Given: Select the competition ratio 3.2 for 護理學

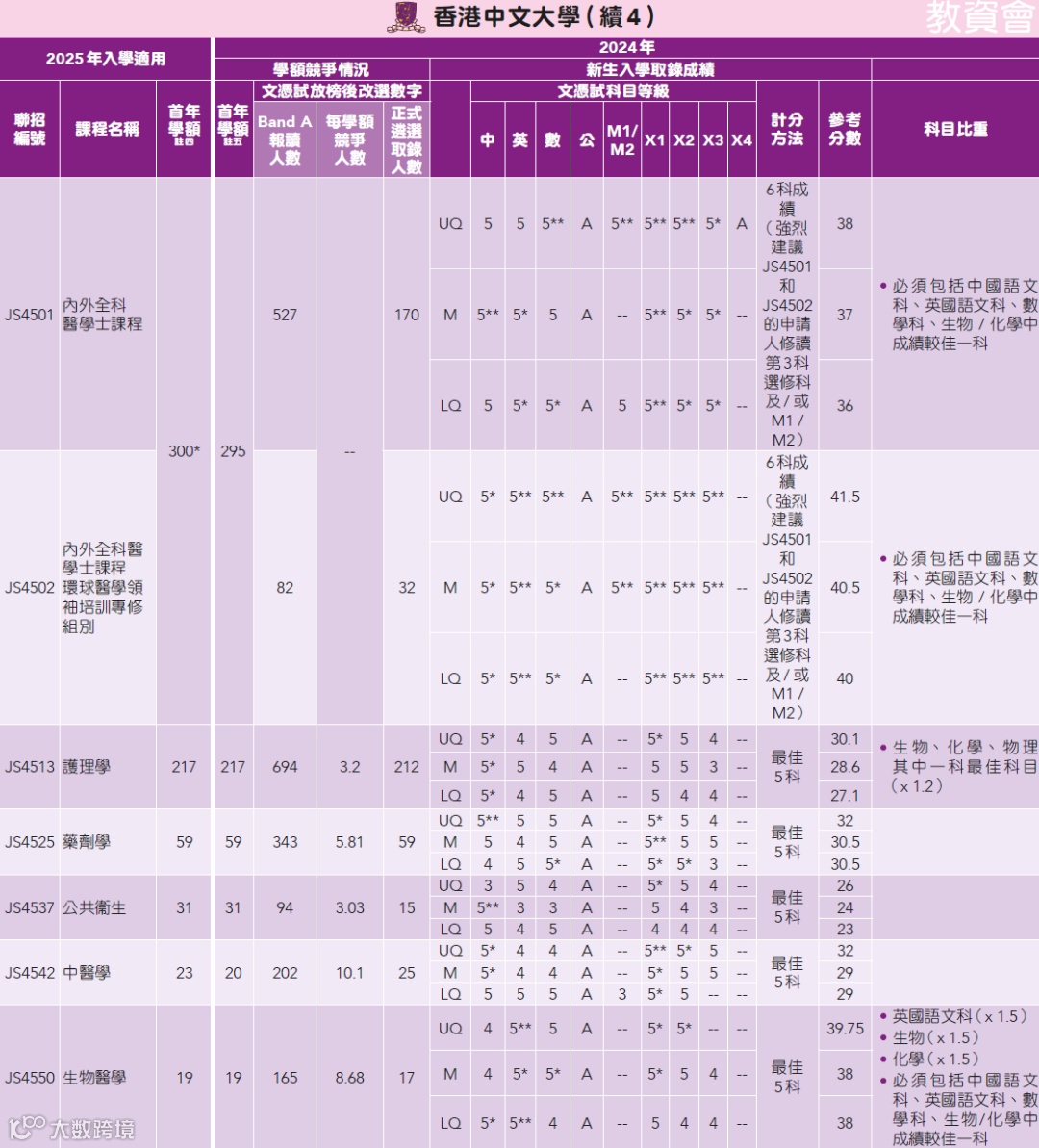Looking at the screenshot, I should (349, 767).
